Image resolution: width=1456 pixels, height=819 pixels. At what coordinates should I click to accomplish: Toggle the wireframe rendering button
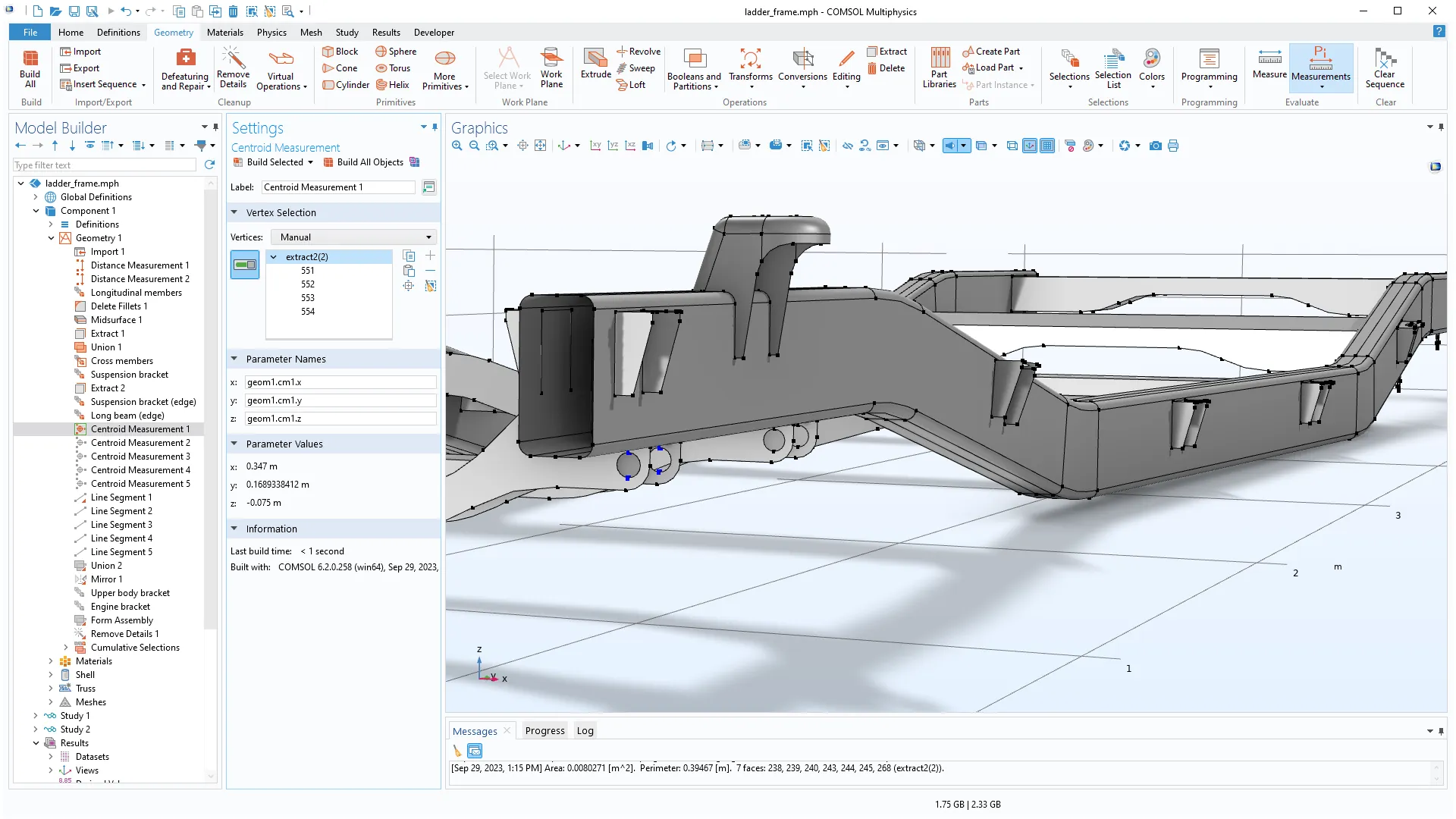click(x=1012, y=146)
